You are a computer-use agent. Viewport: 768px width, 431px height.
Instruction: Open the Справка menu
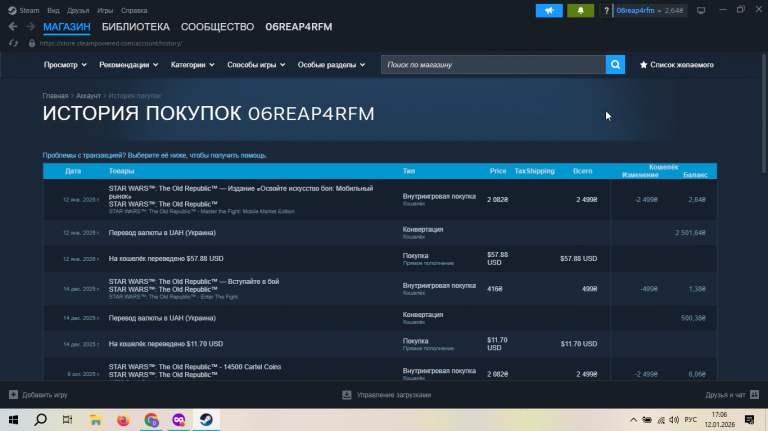pyautogui.click(x=134, y=10)
